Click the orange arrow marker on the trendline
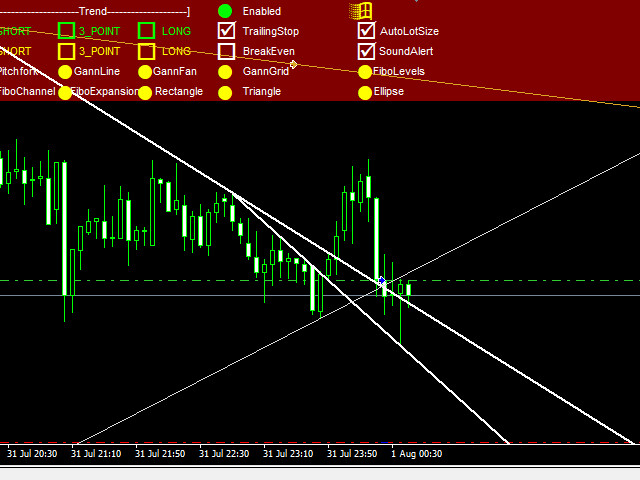The image size is (640, 480). point(293,64)
